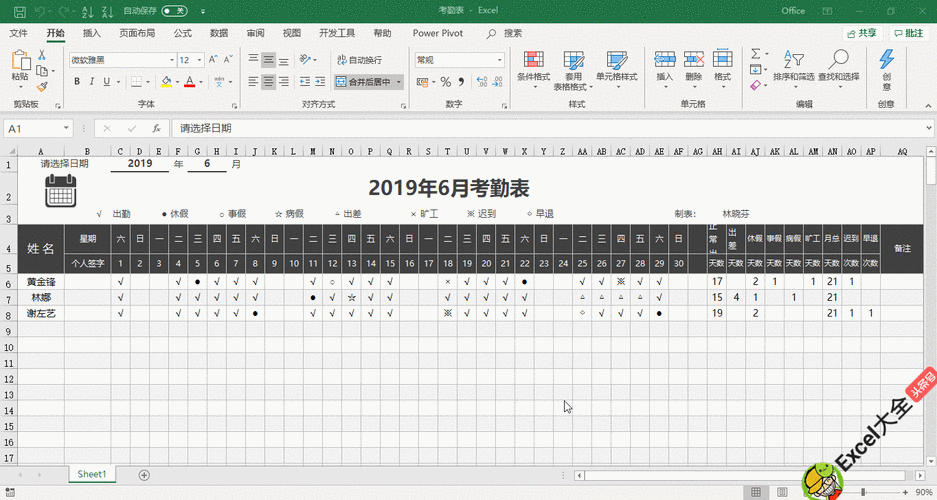Toggle Bold formatting
This screenshot has width=937, height=500.
[76, 81]
